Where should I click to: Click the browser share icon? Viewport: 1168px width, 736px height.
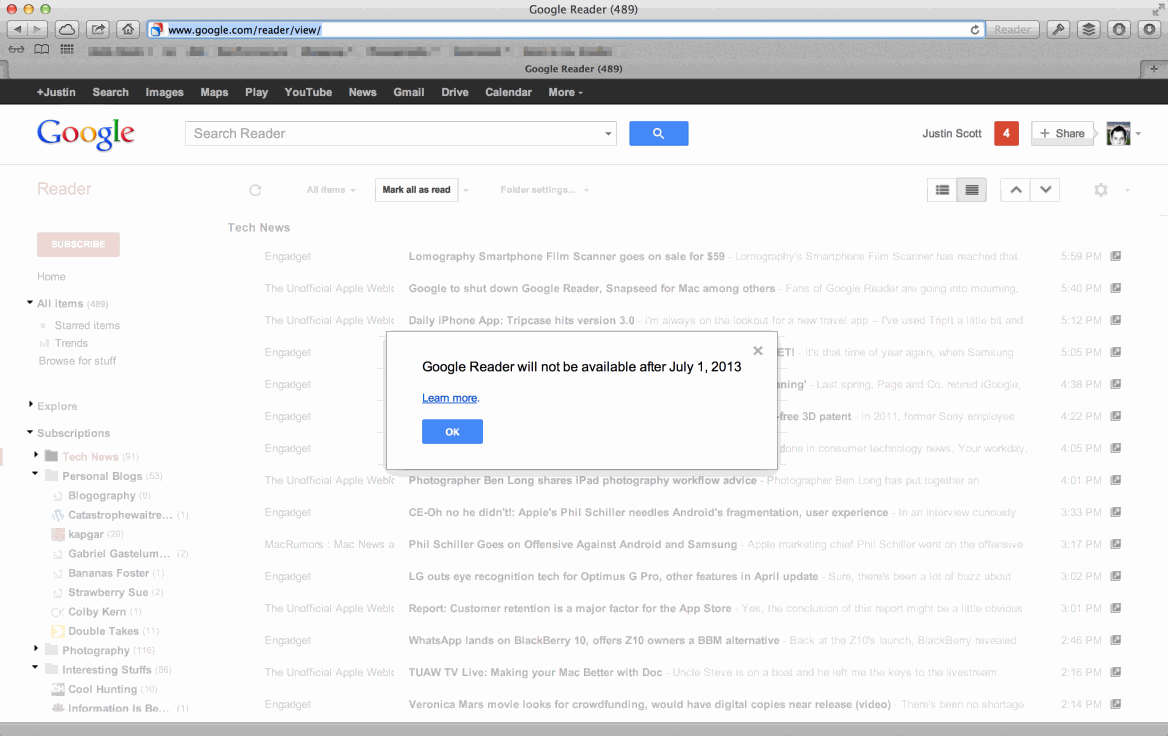98,29
